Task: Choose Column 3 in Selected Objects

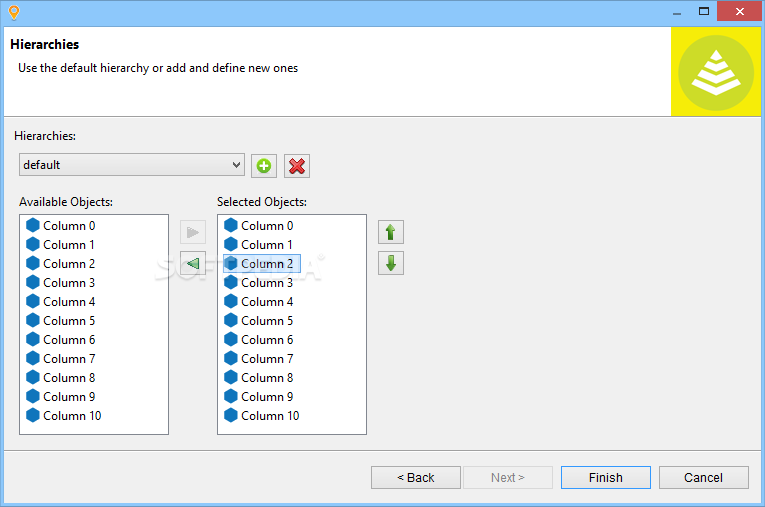Action: [259, 283]
